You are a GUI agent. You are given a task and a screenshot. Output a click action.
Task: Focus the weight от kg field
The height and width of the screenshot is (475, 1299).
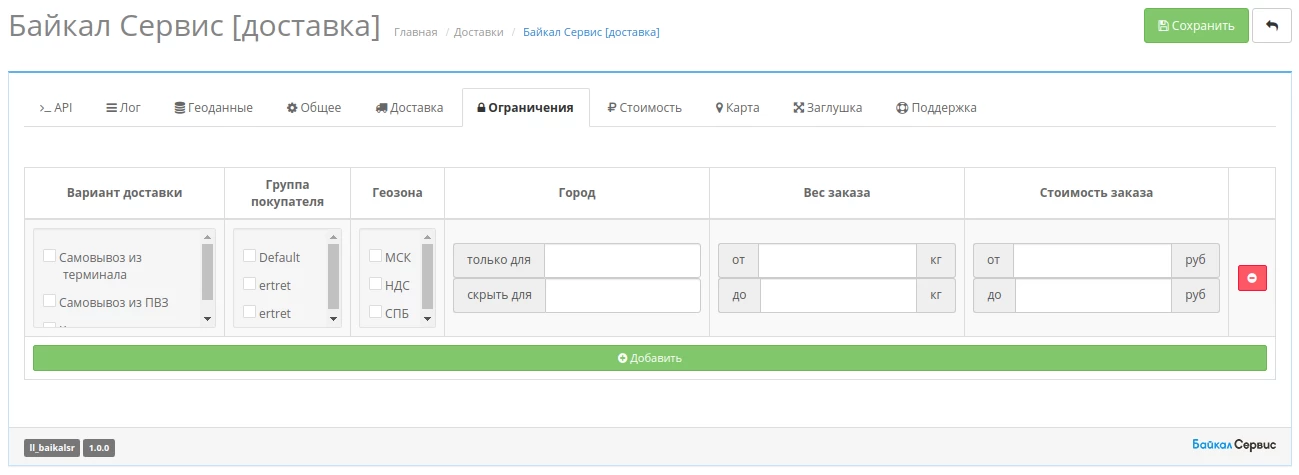point(837,261)
